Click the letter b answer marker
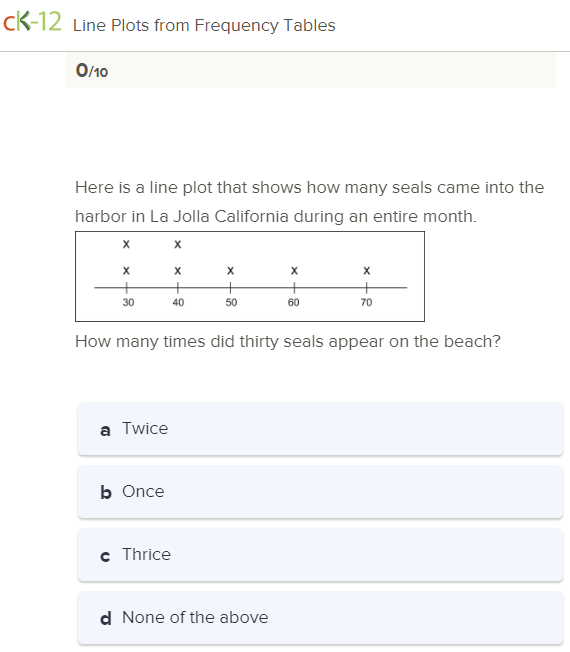 coord(106,492)
